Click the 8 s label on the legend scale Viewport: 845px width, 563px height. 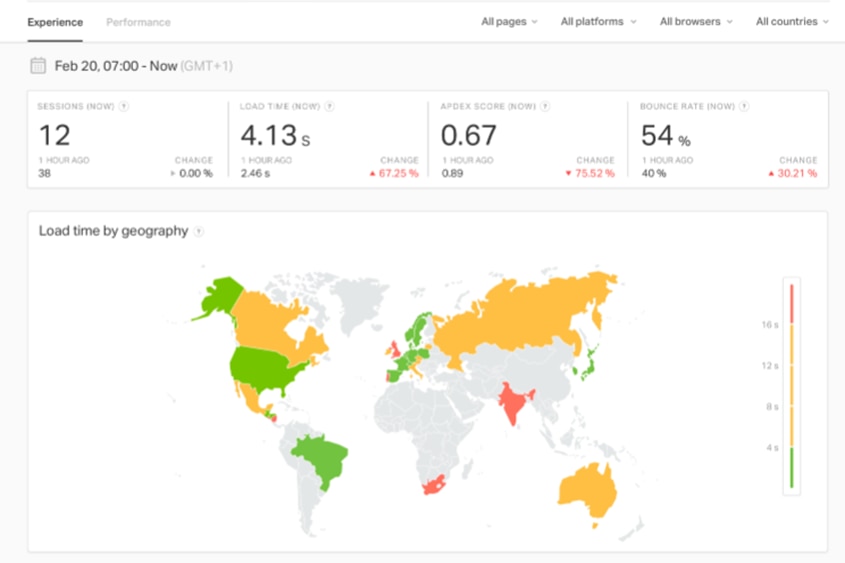coord(772,406)
